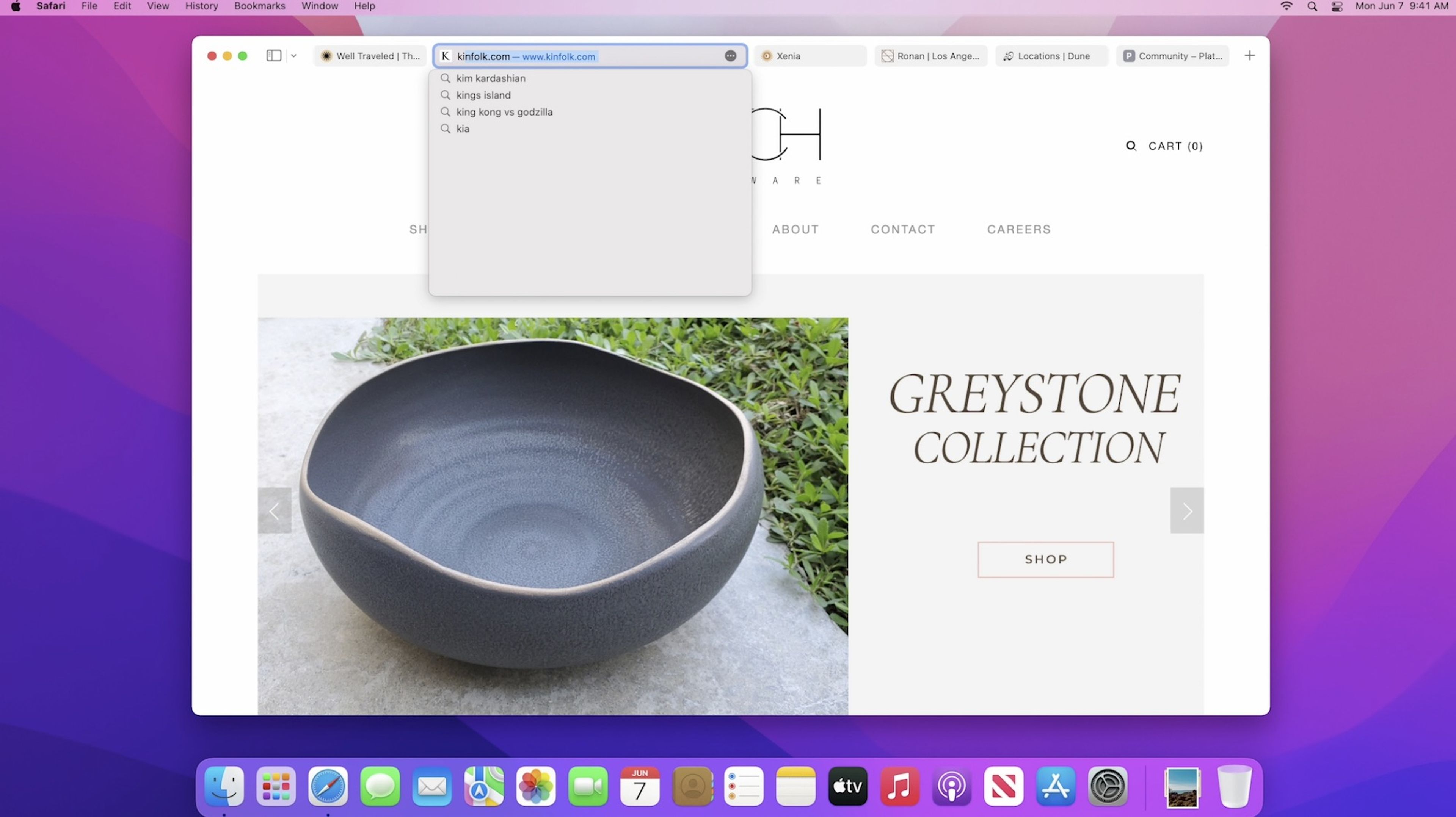1456x817 pixels.
Task: Open the photo stack in Dock
Action: click(1183, 787)
